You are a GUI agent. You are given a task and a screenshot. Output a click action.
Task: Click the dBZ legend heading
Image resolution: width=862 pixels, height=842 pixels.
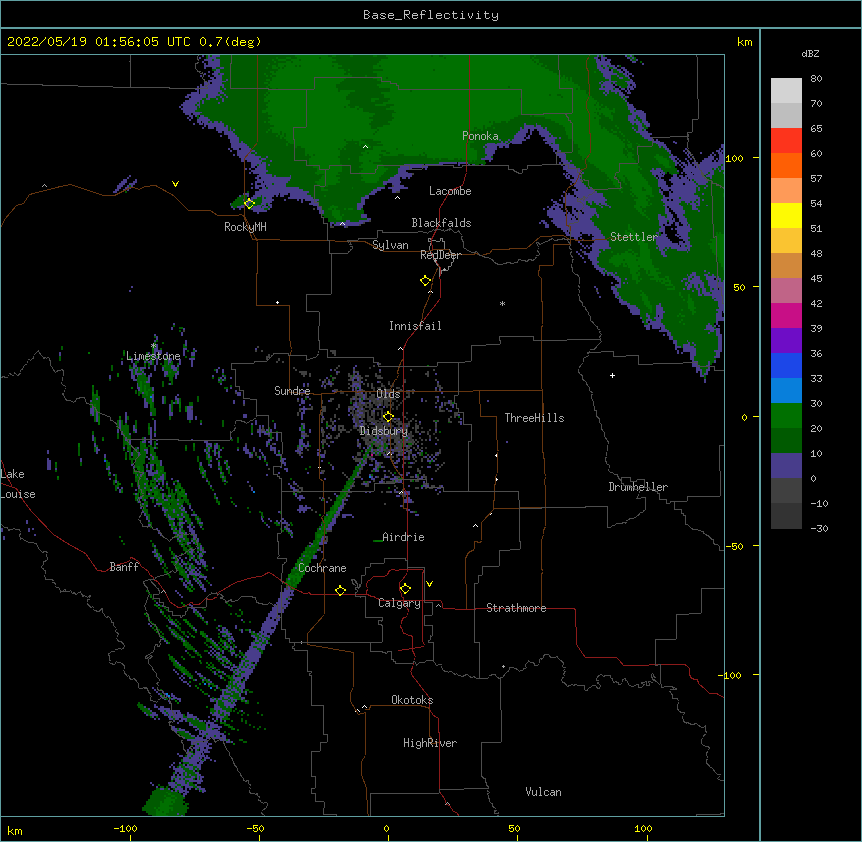810,54
